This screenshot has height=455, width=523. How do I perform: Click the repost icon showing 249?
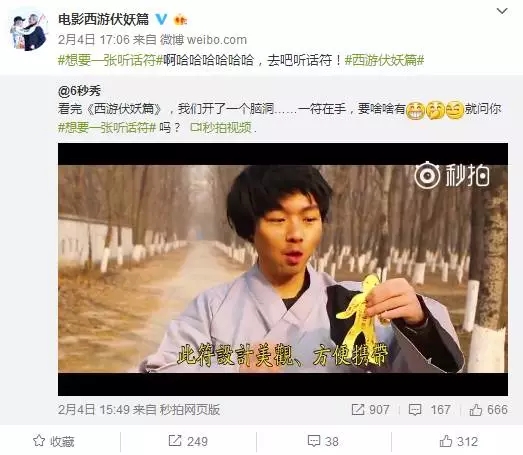coord(174,441)
